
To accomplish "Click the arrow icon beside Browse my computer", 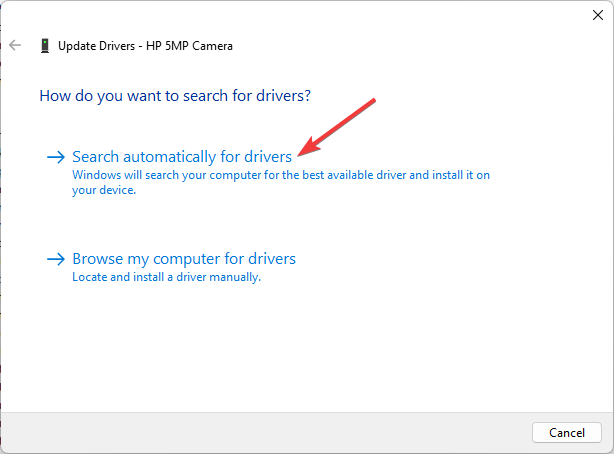I will pos(56,259).
